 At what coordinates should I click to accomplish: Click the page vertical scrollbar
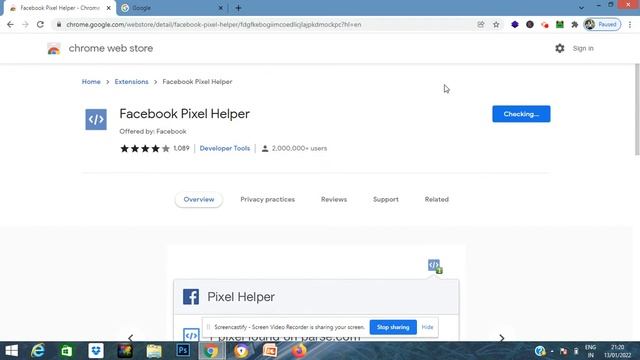tap(637, 109)
